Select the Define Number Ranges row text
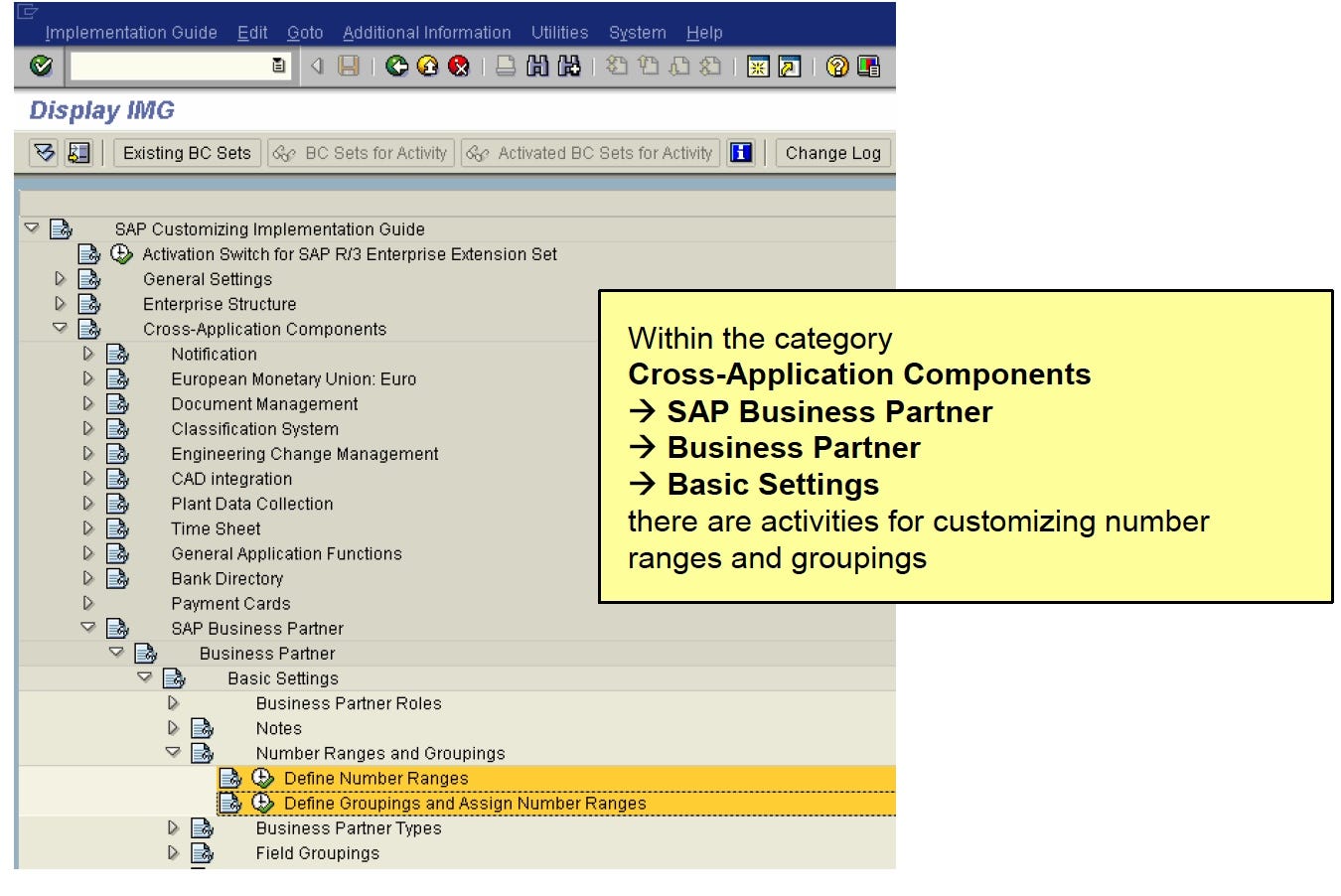The height and width of the screenshot is (896, 1341). (x=375, y=778)
